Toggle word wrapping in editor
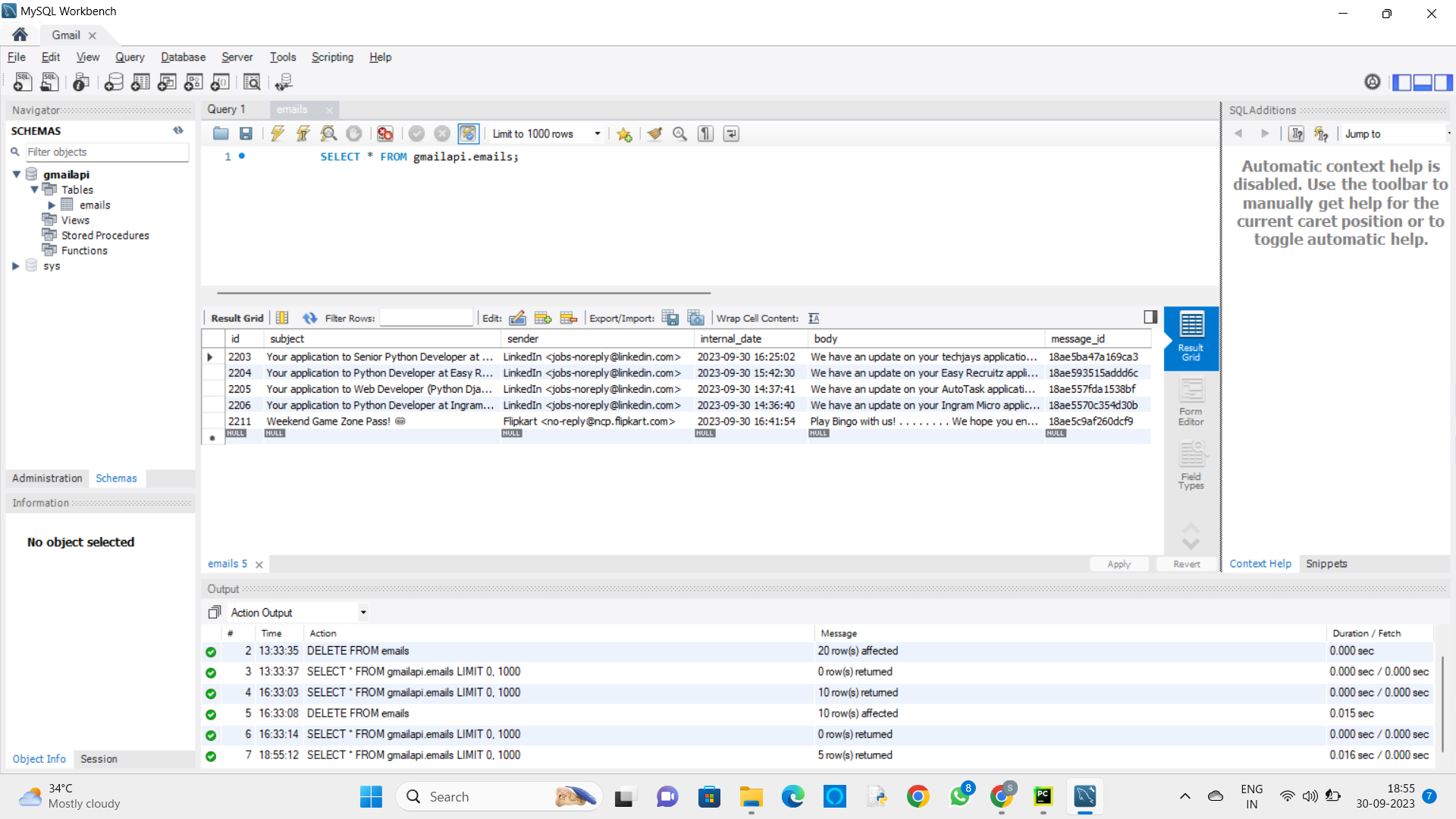This screenshot has height=819, width=1456. coord(731,133)
